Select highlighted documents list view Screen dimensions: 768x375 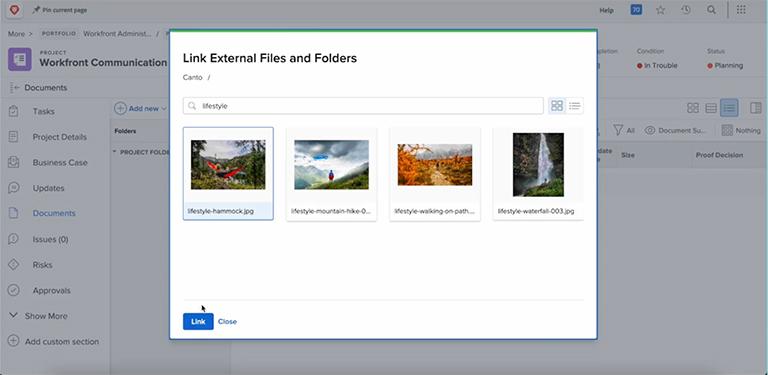[x=729, y=108]
